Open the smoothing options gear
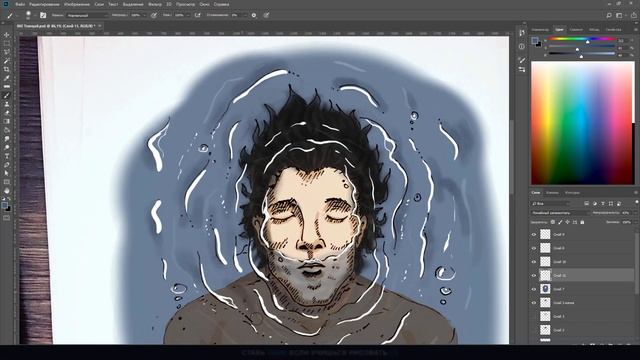The height and width of the screenshot is (360, 640). point(254,15)
